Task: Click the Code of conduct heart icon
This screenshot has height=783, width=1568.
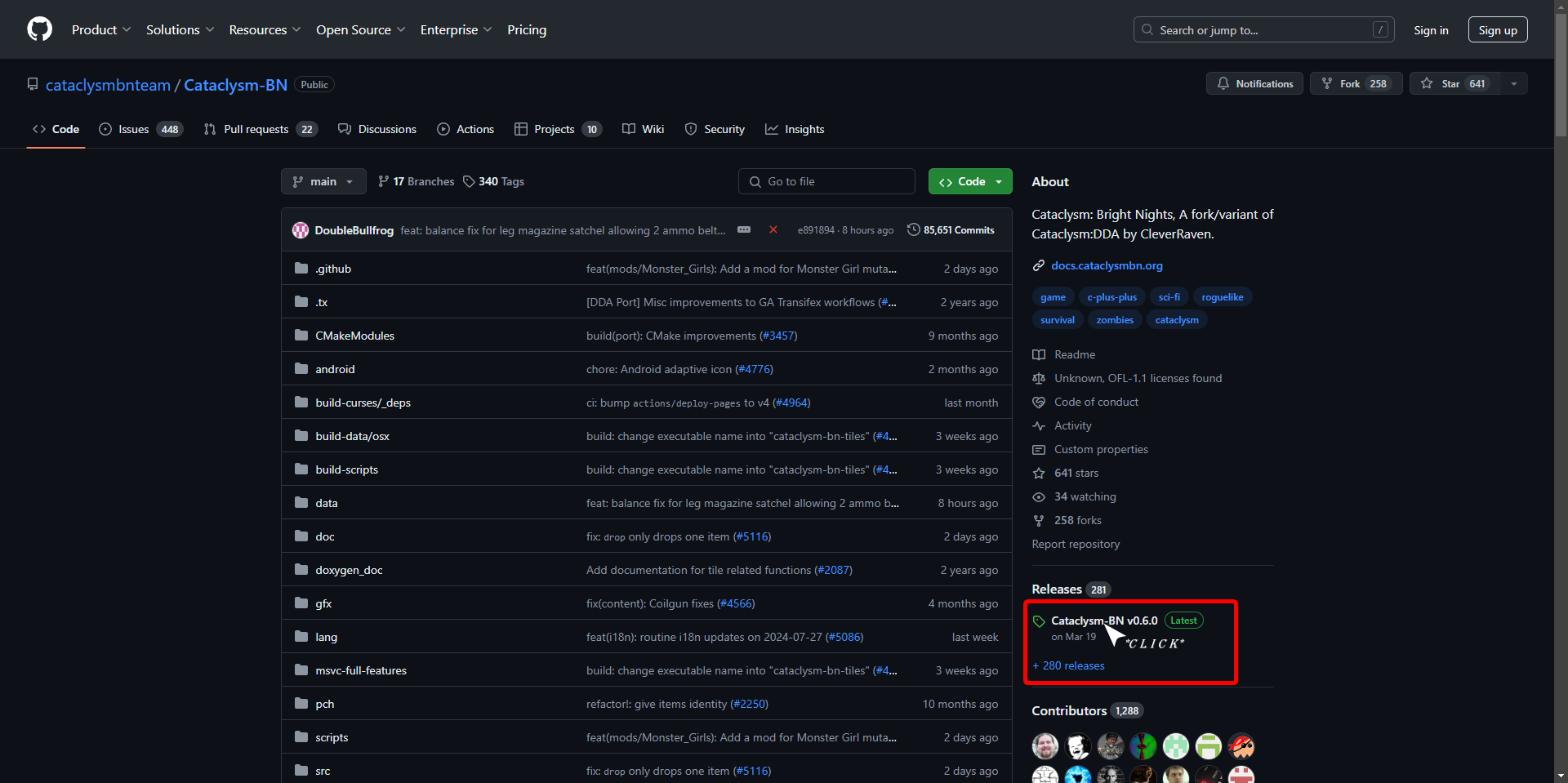Action: tap(1039, 403)
